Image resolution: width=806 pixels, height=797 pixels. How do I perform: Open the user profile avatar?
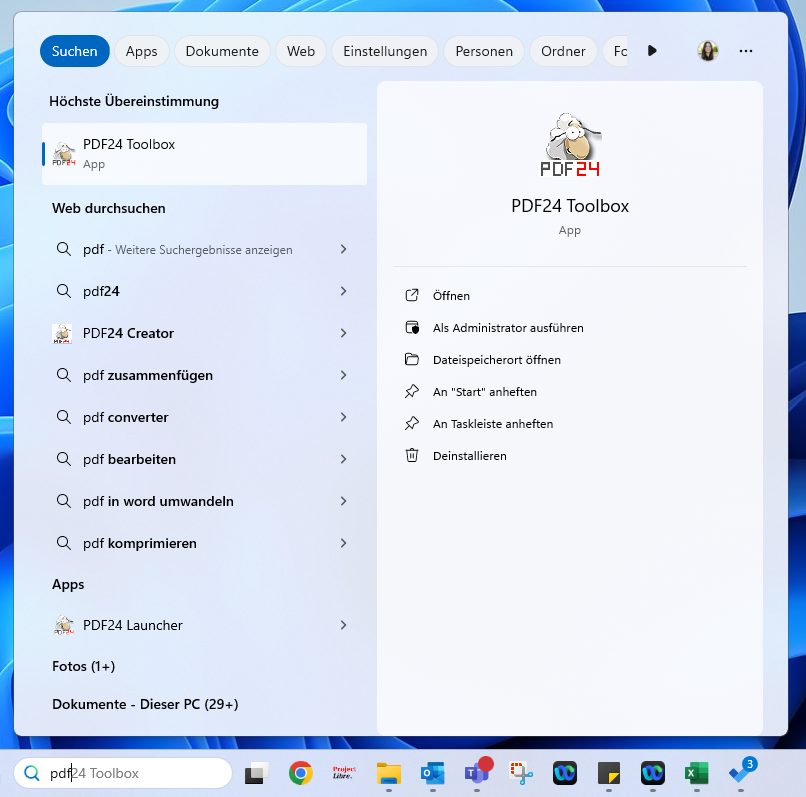click(x=708, y=51)
